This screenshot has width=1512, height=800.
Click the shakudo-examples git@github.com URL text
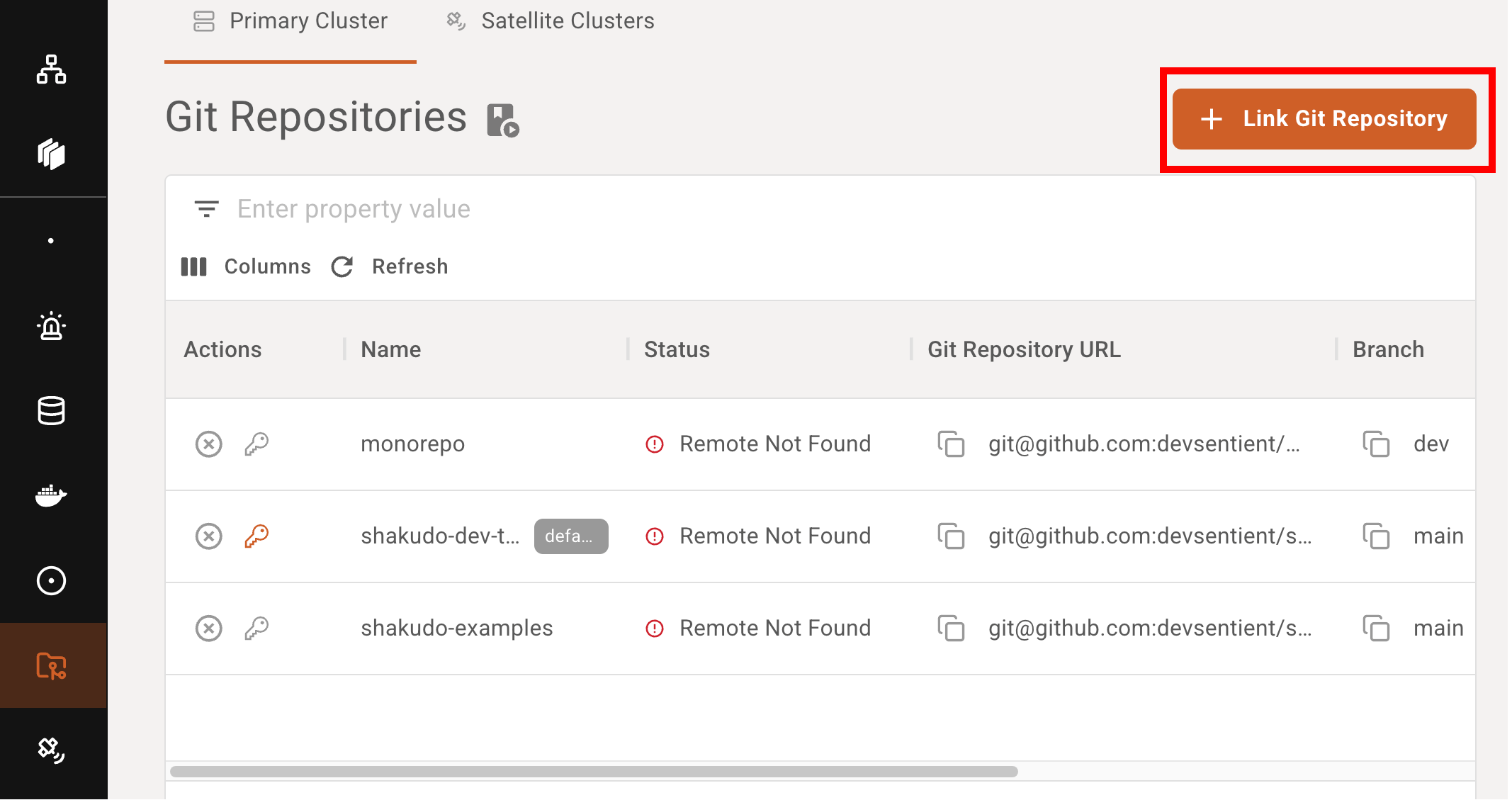click(1151, 629)
